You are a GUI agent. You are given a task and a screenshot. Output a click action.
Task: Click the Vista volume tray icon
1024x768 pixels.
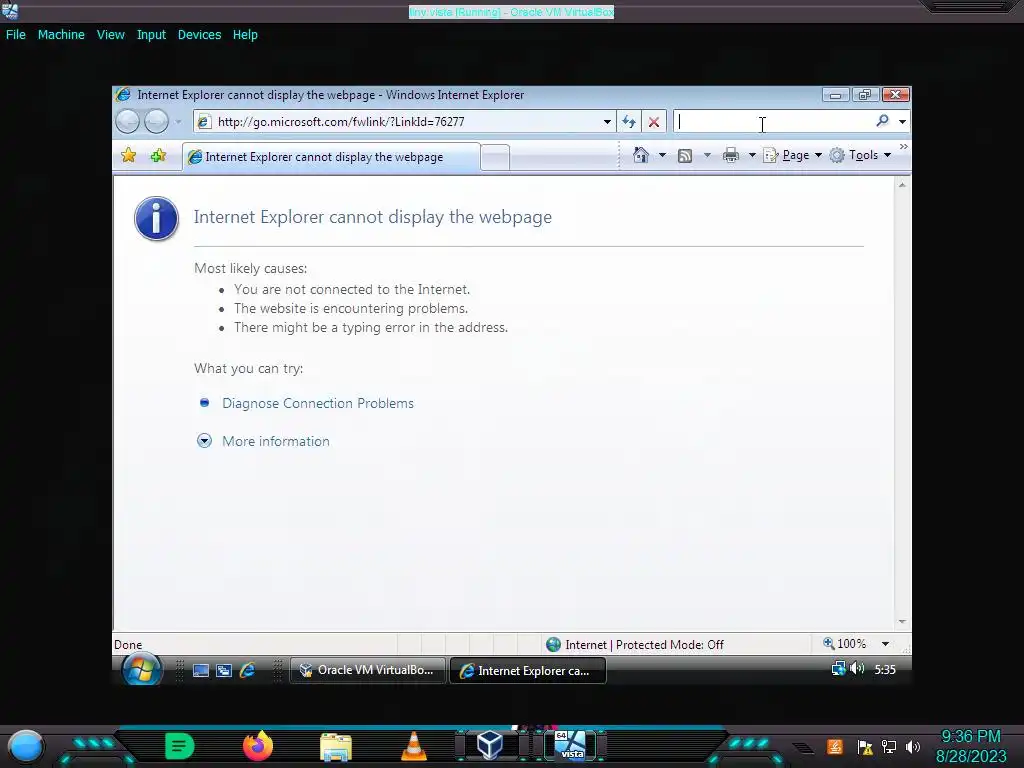857,669
